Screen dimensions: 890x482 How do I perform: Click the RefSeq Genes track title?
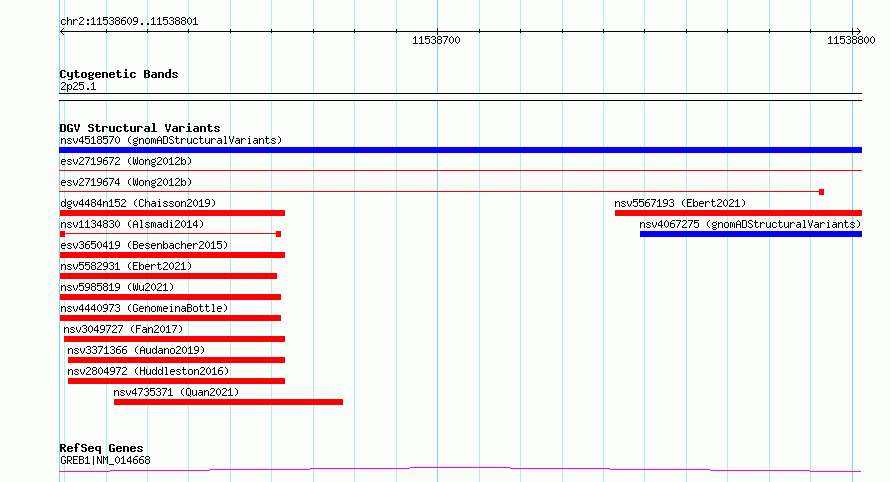[101, 448]
